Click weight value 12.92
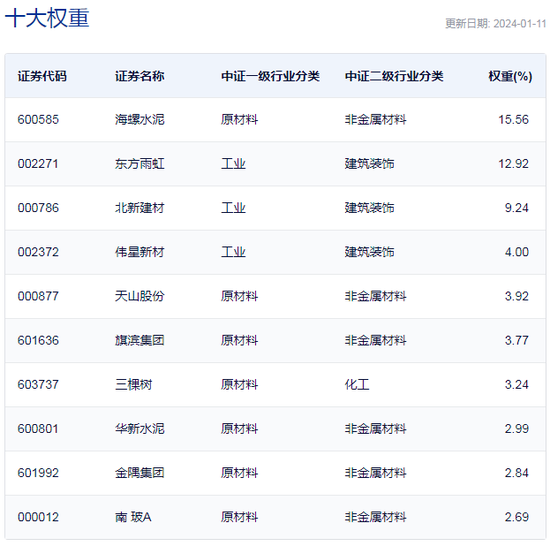This screenshot has height=546, width=550. (513, 164)
